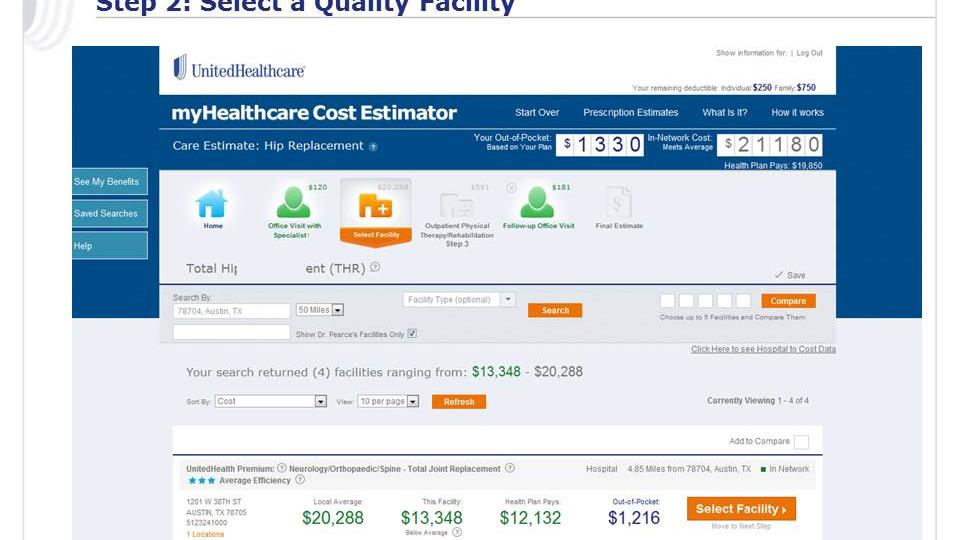960x540 pixels.
Task: Click the $12,132 Health Plan Pays value
Action: pyautogui.click(x=530, y=518)
